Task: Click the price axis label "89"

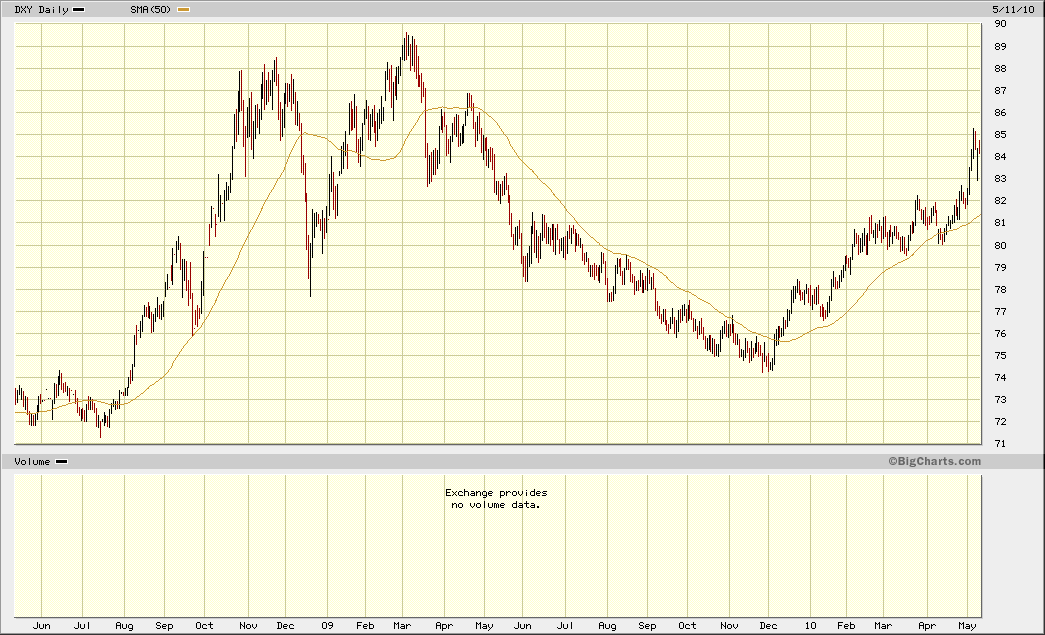Action: click(1000, 46)
